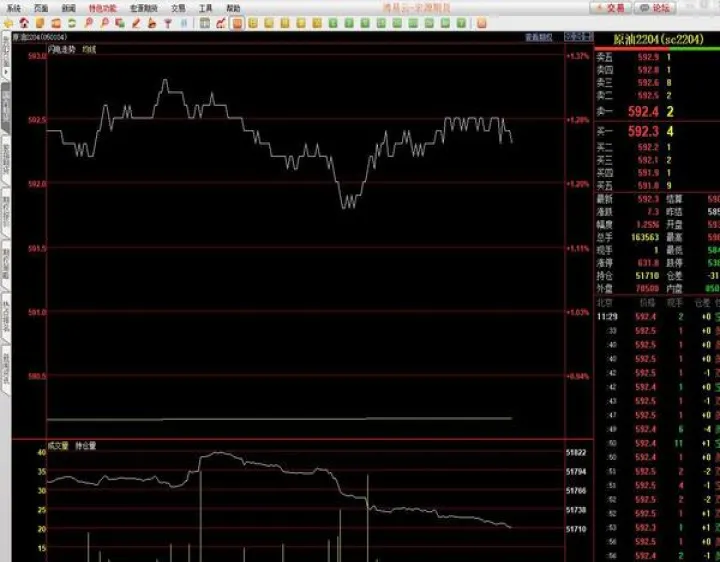This screenshot has height=562, width=720.
Task: Select the 闪电走势 chart tab
Action: pos(61,48)
